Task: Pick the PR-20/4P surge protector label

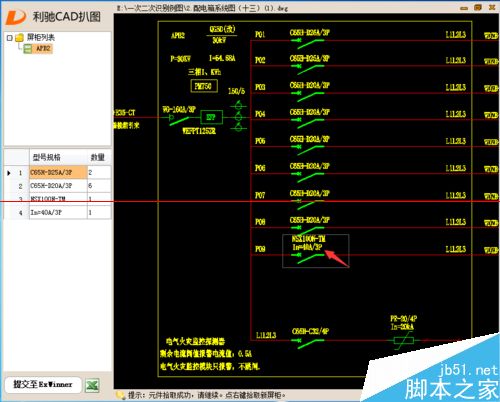Action: click(403, 318)
